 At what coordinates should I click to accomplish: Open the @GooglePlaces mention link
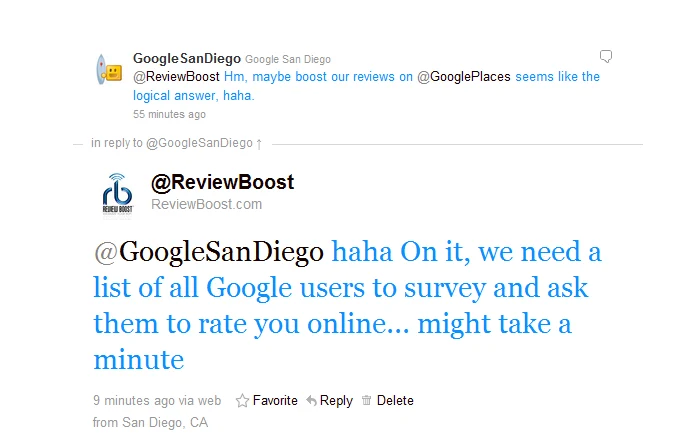click(464, 77)
